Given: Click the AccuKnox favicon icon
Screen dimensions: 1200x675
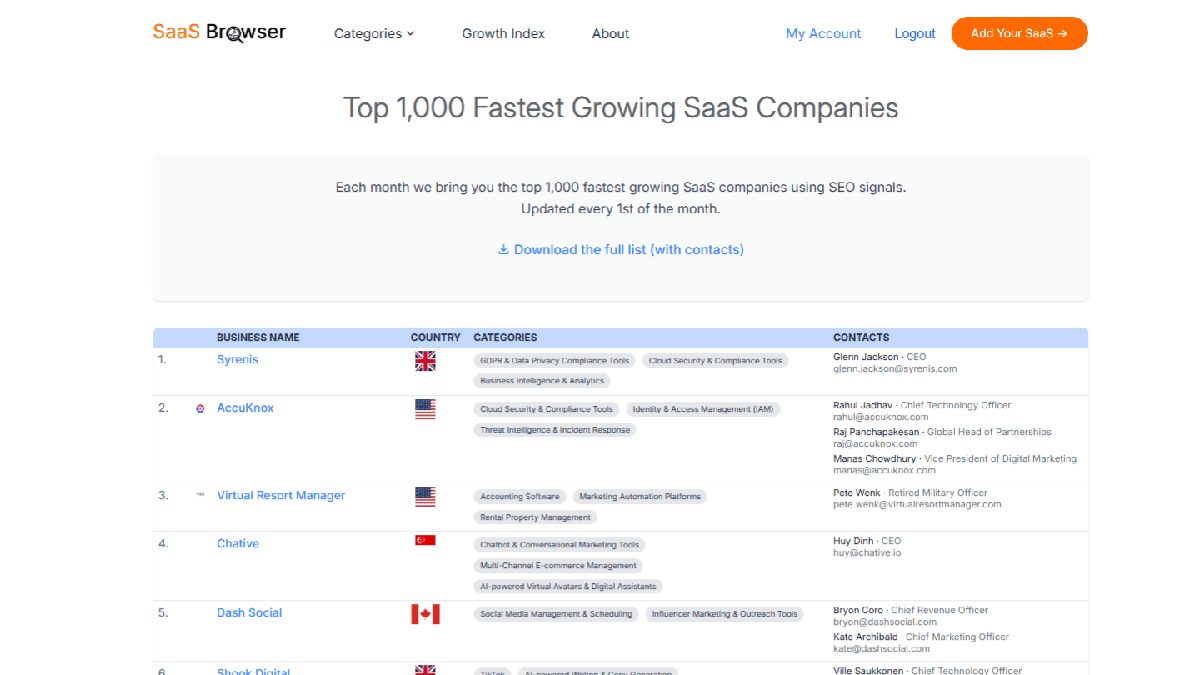Looking at the screenshot, I should point(200,408).
